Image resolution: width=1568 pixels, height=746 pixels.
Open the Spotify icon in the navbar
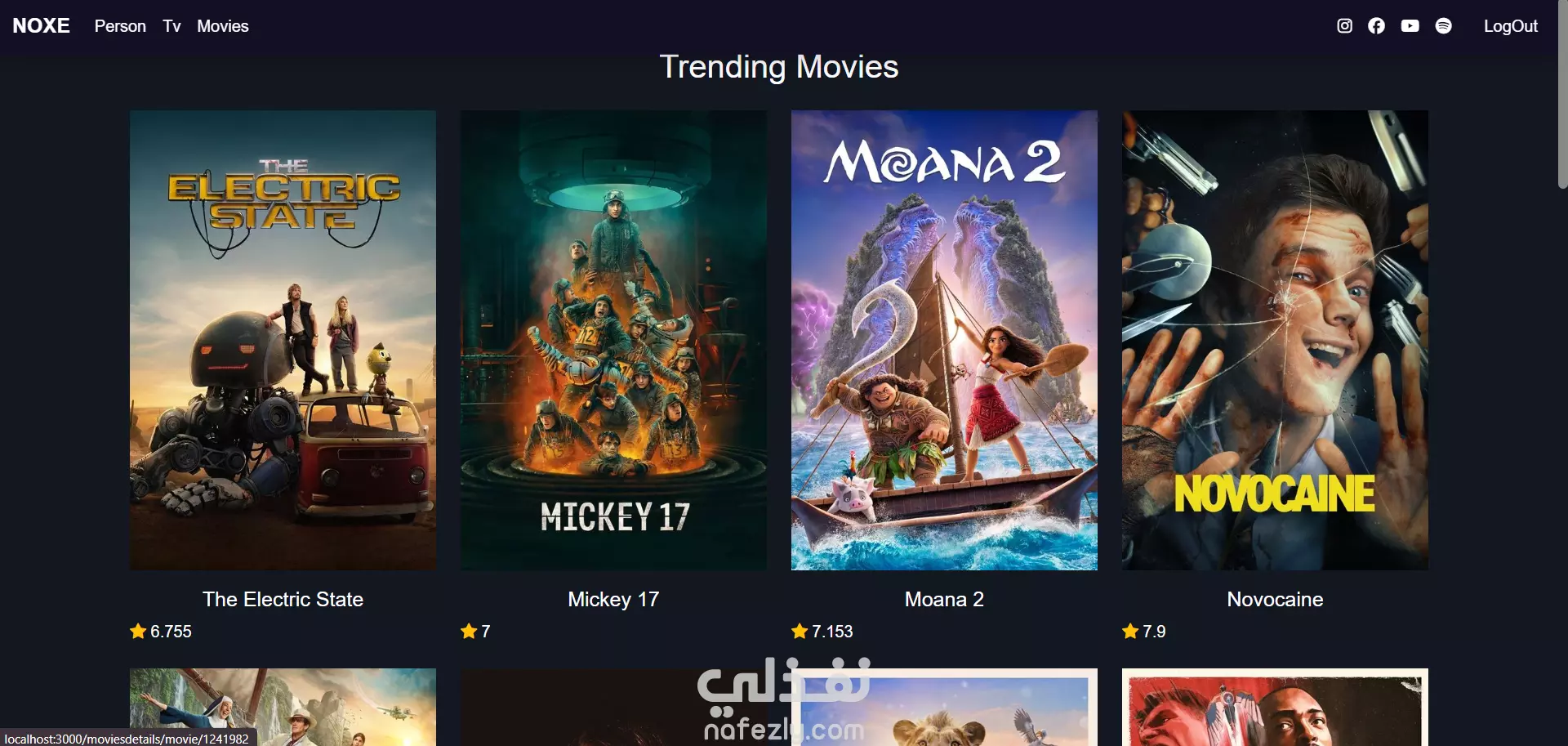click(1443, 26)
